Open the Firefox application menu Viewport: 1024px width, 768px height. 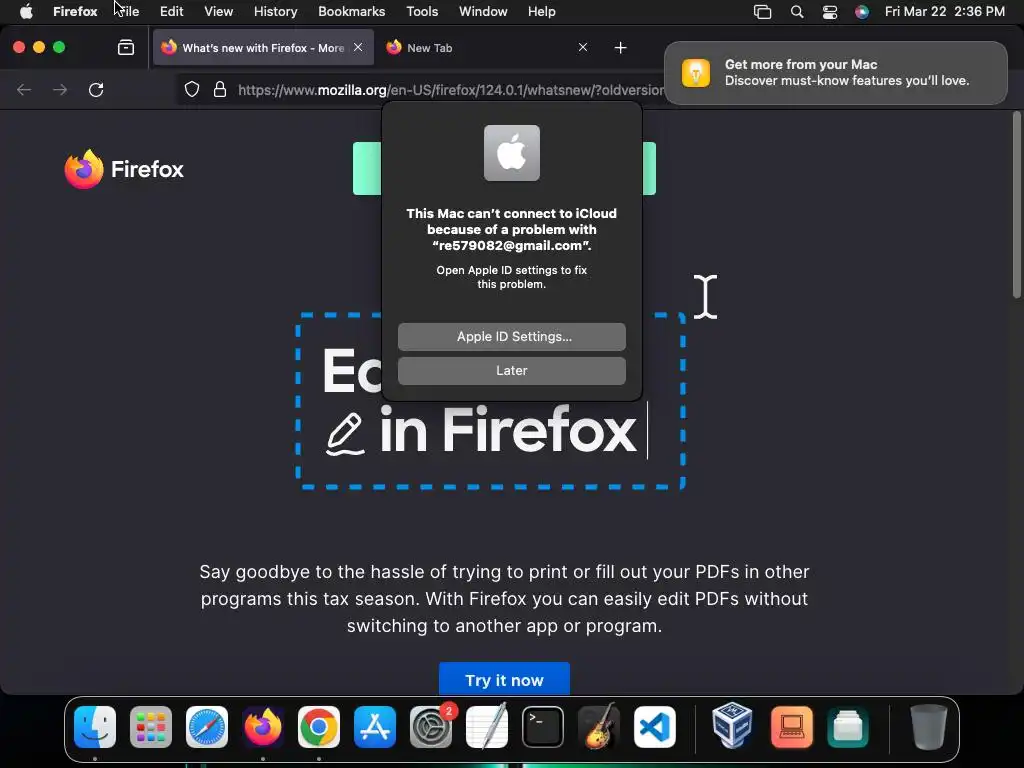(x=75, y=11)
